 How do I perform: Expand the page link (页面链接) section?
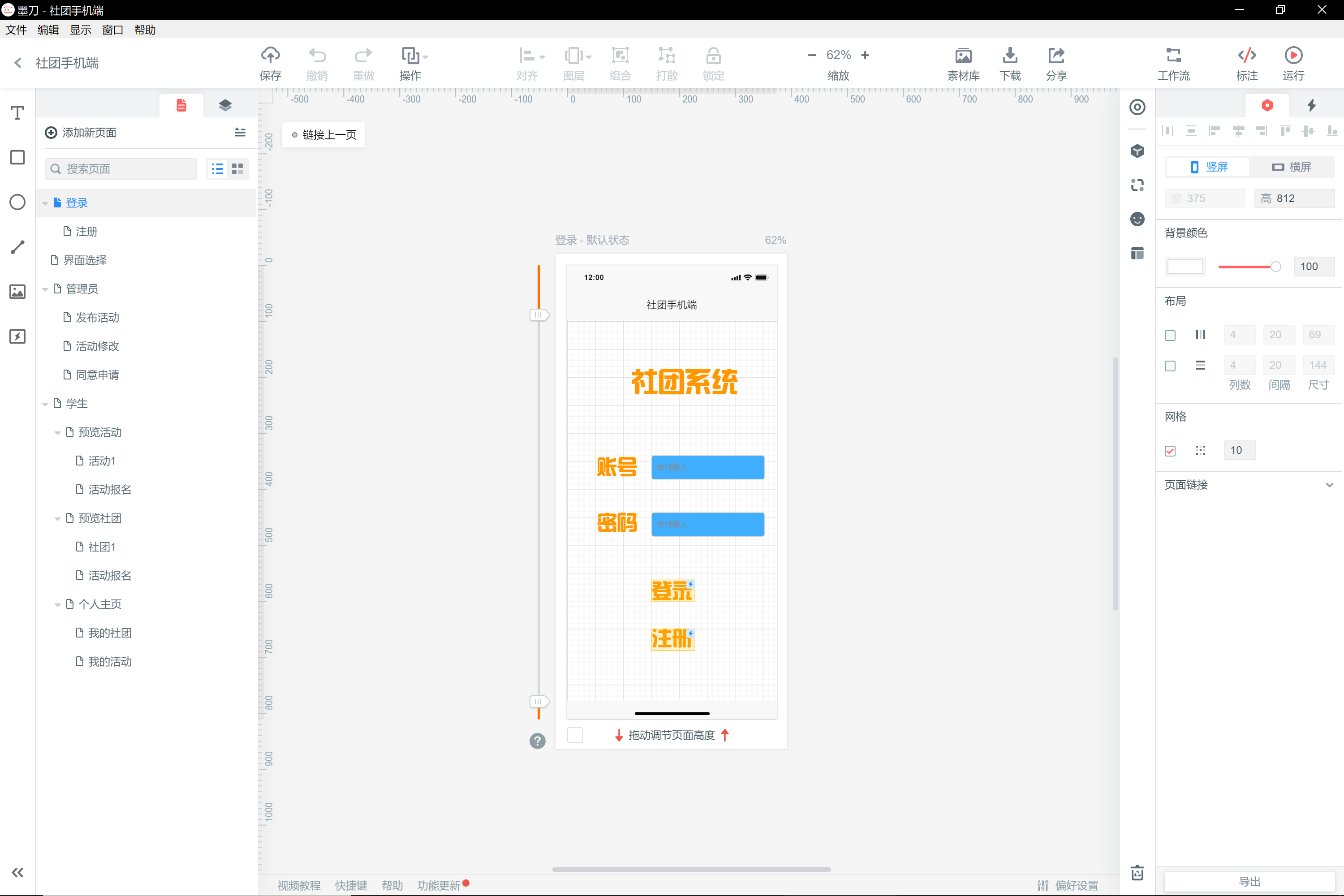point(1329,485)
